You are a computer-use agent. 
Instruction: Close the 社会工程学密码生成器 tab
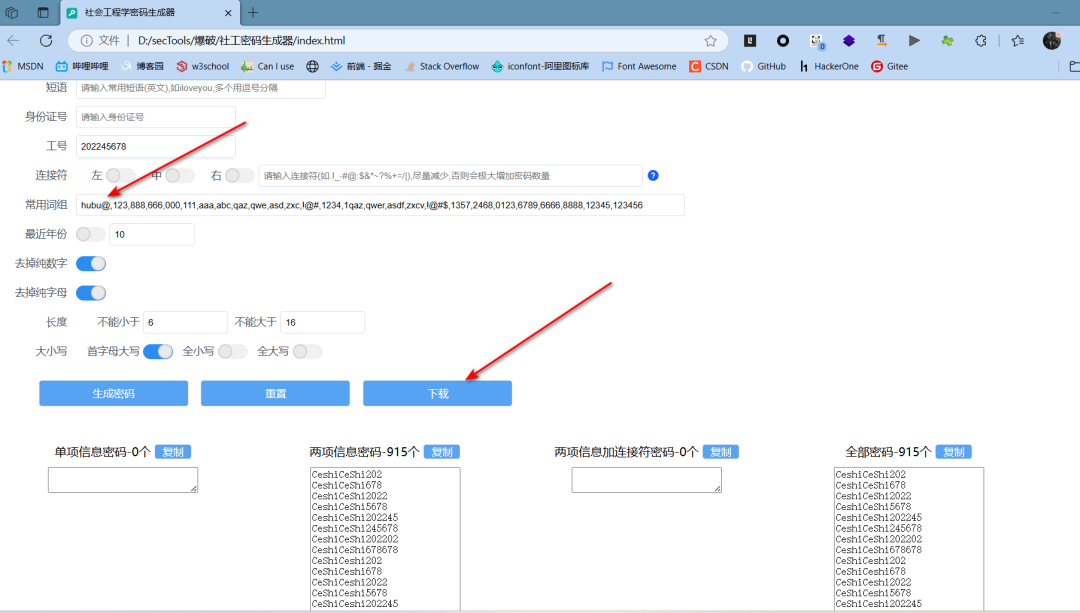[228, 13]
